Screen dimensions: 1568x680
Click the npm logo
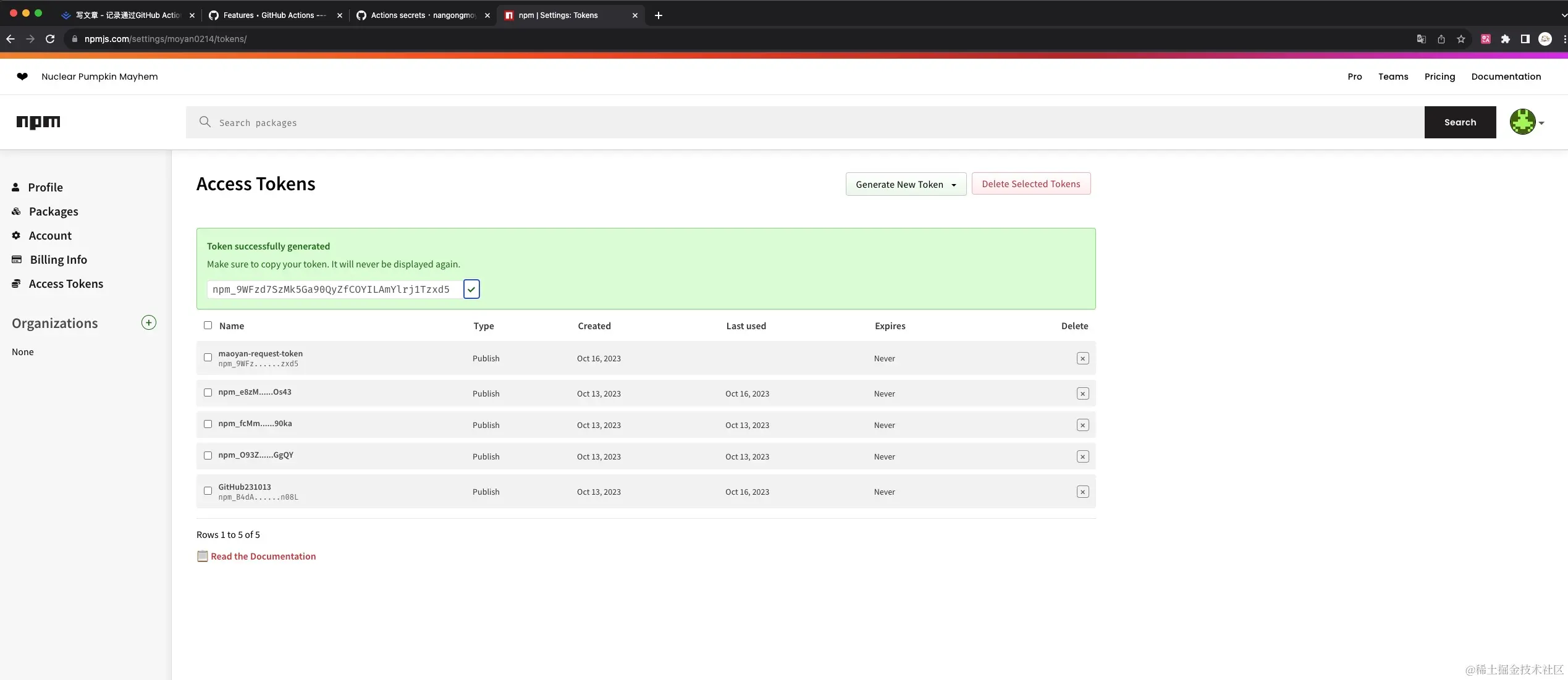click(38, 122)
